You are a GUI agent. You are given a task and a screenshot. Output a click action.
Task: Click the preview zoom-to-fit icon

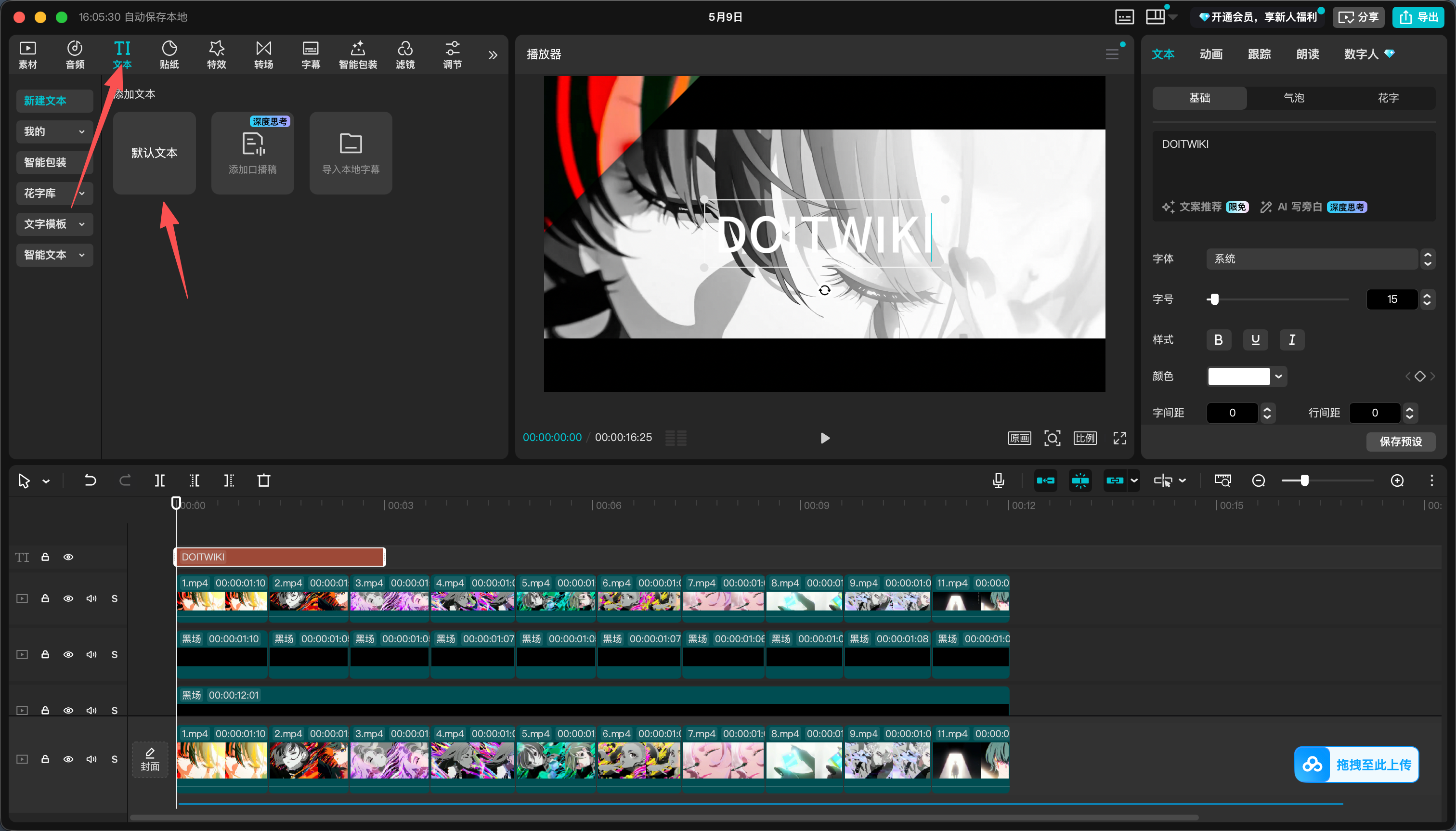(1052, 438)
